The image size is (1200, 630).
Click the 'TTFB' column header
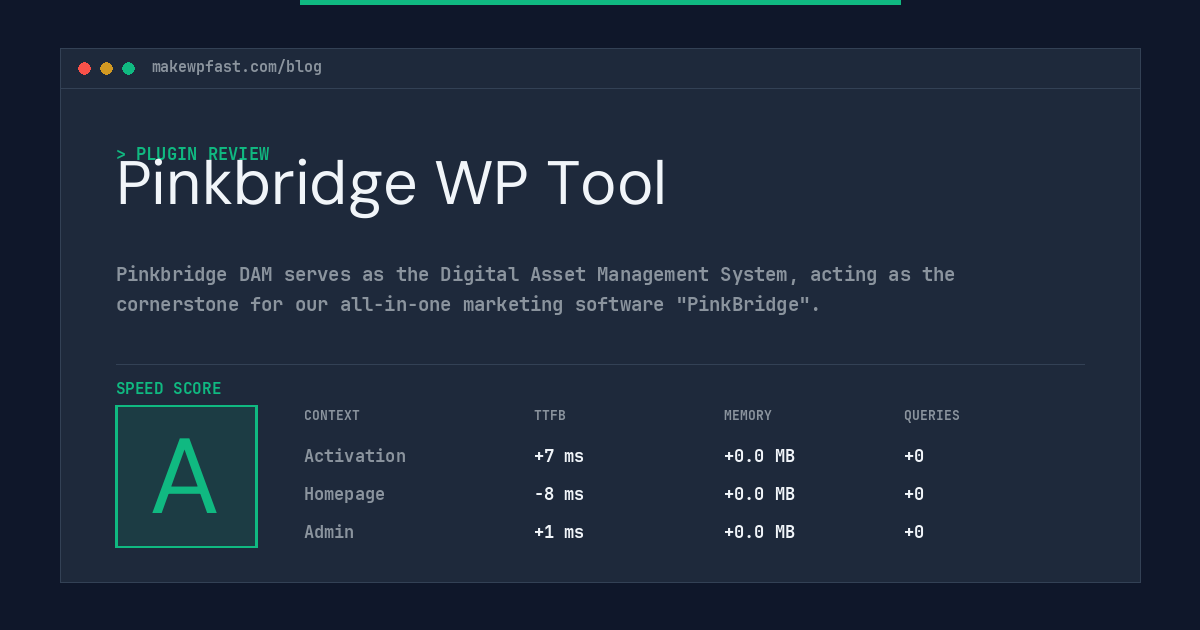point(550,416)
